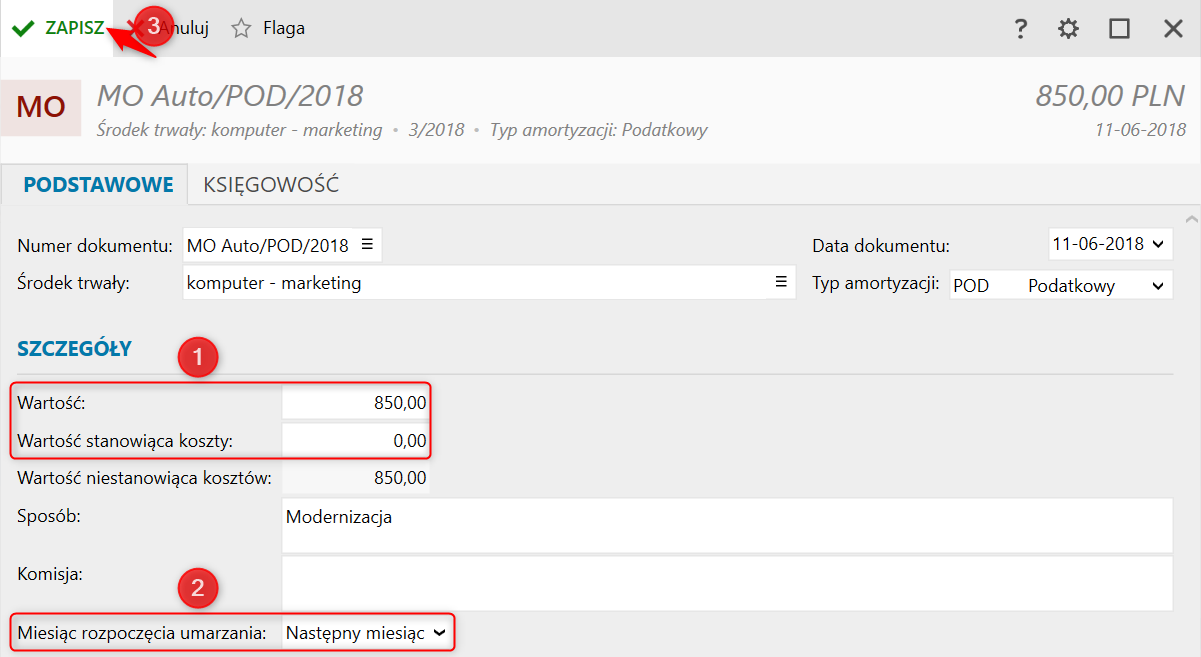Switch to the Księgowość tab
This screenshot has width=1201, height=657.
pos(271,185)
